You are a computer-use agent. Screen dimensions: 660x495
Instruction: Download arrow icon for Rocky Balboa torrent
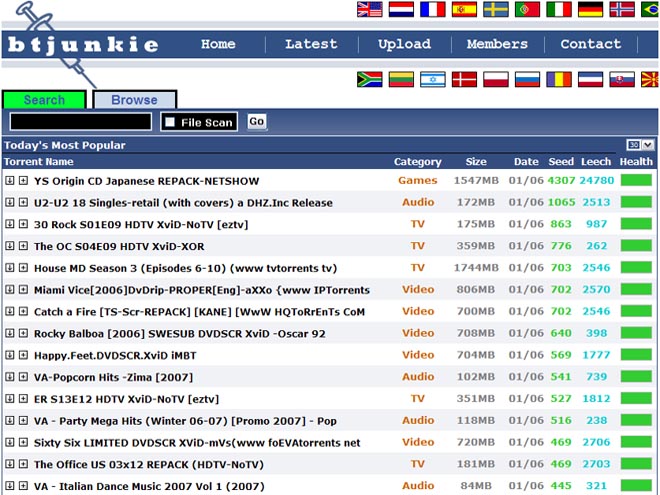click(x=10, y=333)
